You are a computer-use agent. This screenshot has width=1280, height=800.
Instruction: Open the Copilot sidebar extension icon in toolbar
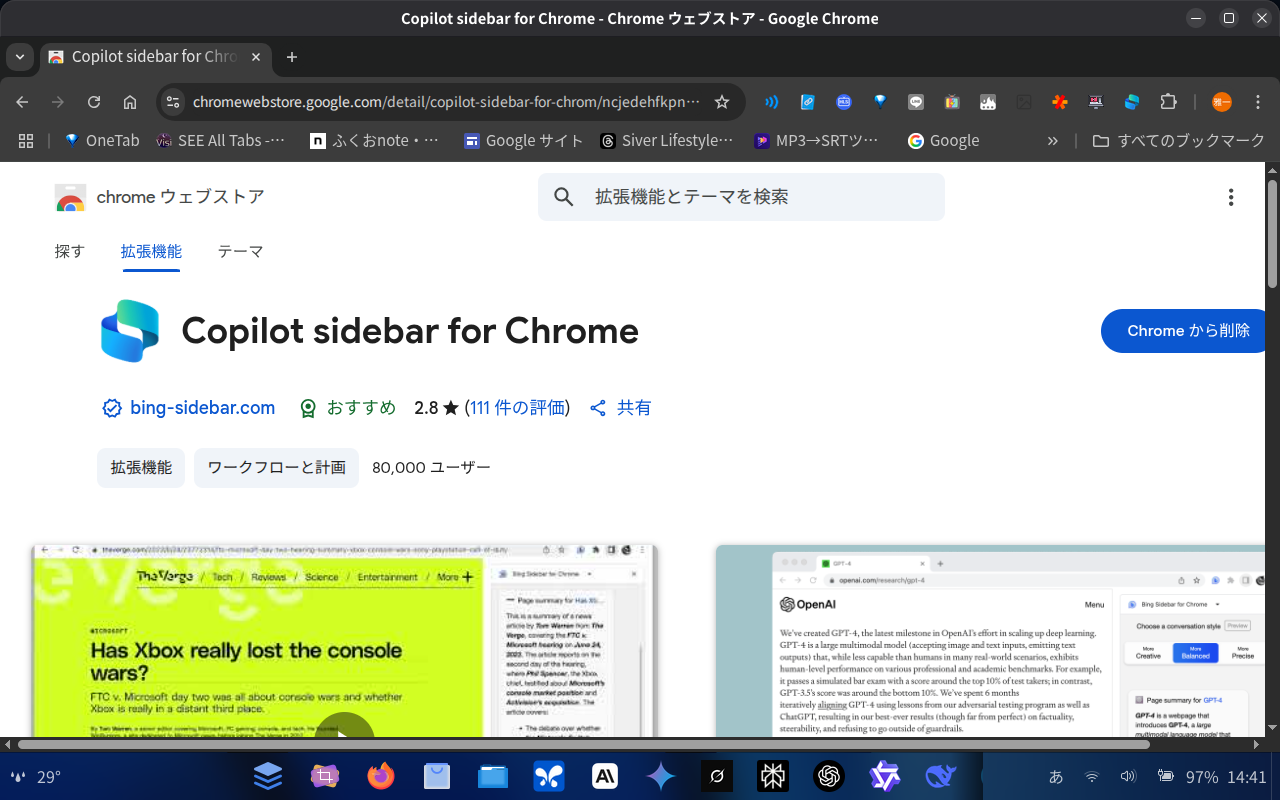pyautogui.click(x=1132, y=102)
